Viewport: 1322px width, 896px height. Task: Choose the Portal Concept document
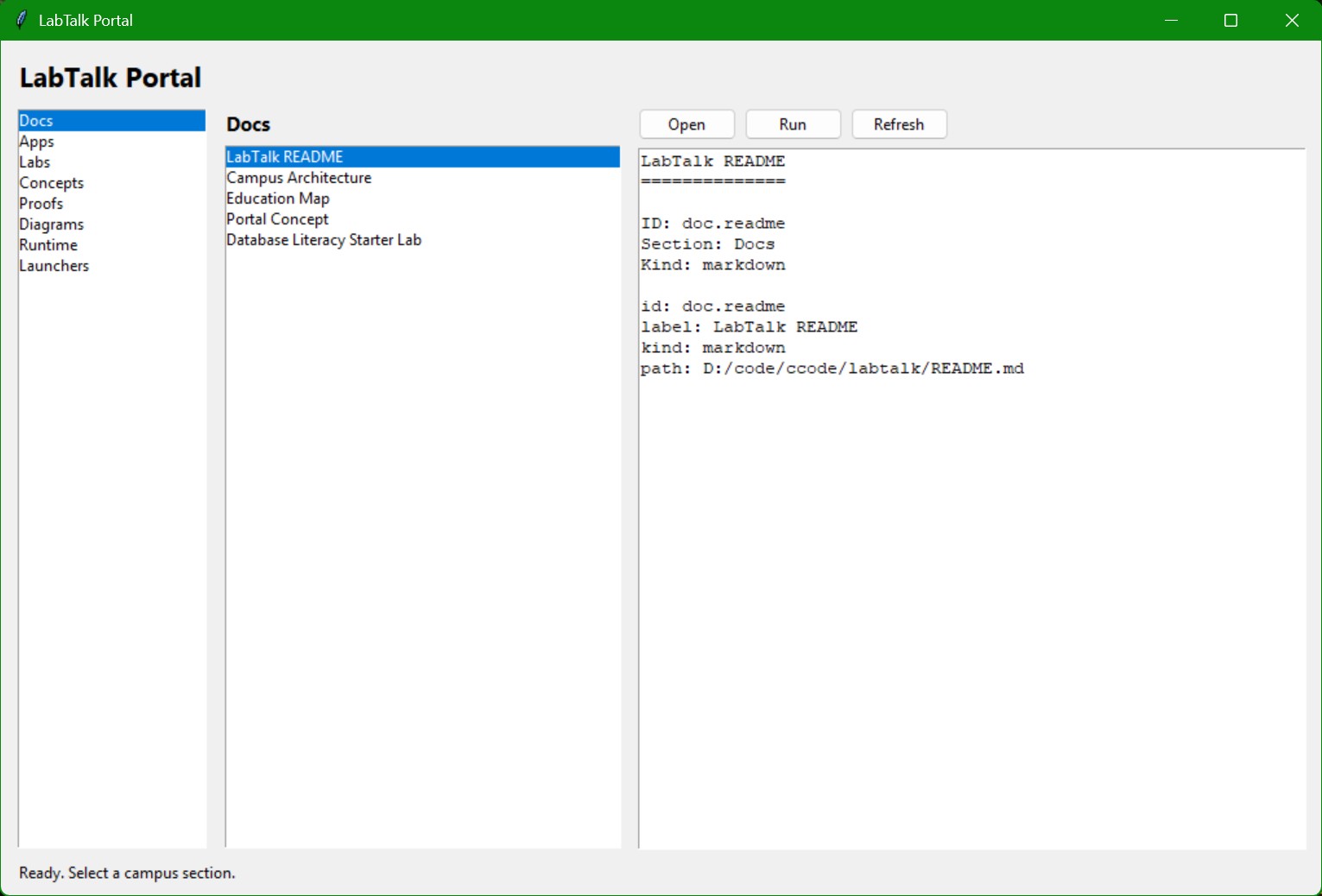pyautogui.click(x=422, y=219)
